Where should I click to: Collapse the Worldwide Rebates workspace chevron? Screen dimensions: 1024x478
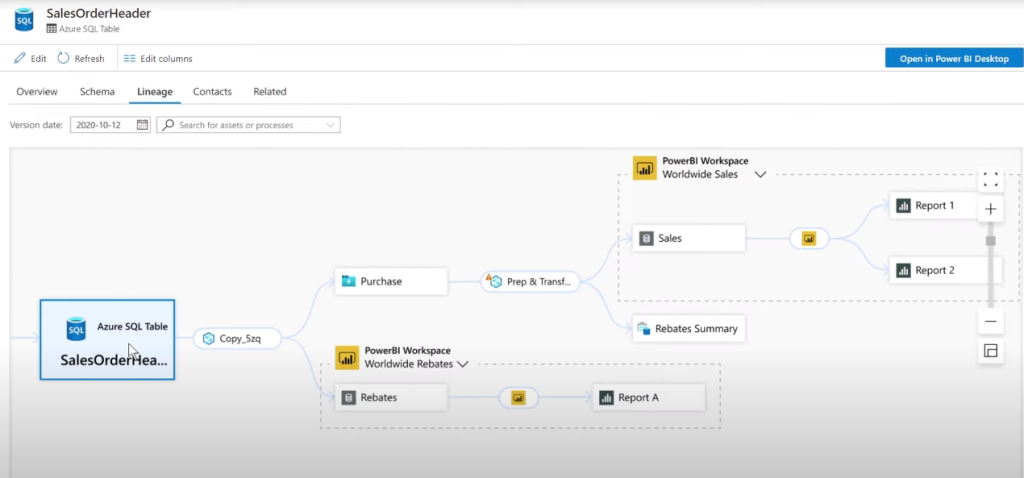[x=463, y=364]
